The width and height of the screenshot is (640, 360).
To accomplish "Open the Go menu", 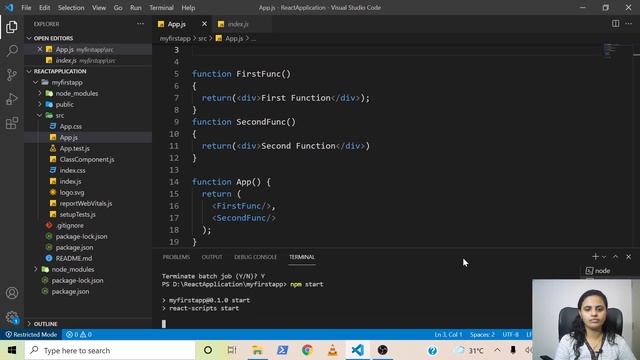I will (118, 7).
